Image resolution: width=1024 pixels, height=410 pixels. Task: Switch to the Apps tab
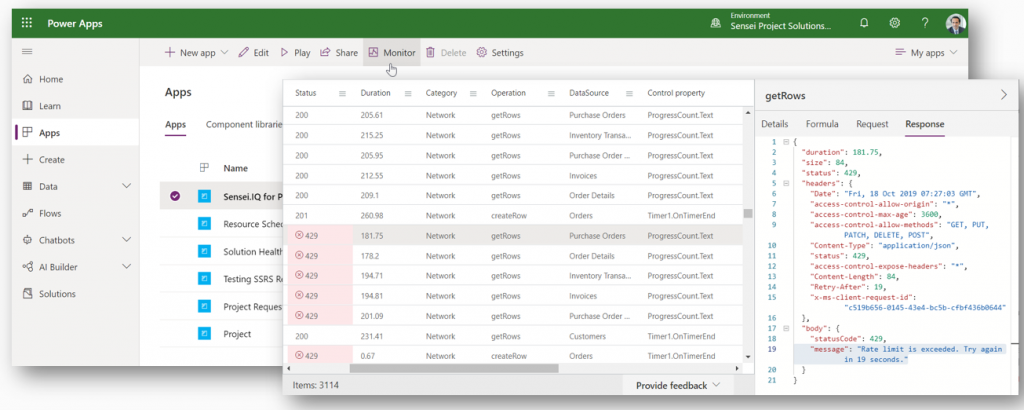[x=175, y=125]
